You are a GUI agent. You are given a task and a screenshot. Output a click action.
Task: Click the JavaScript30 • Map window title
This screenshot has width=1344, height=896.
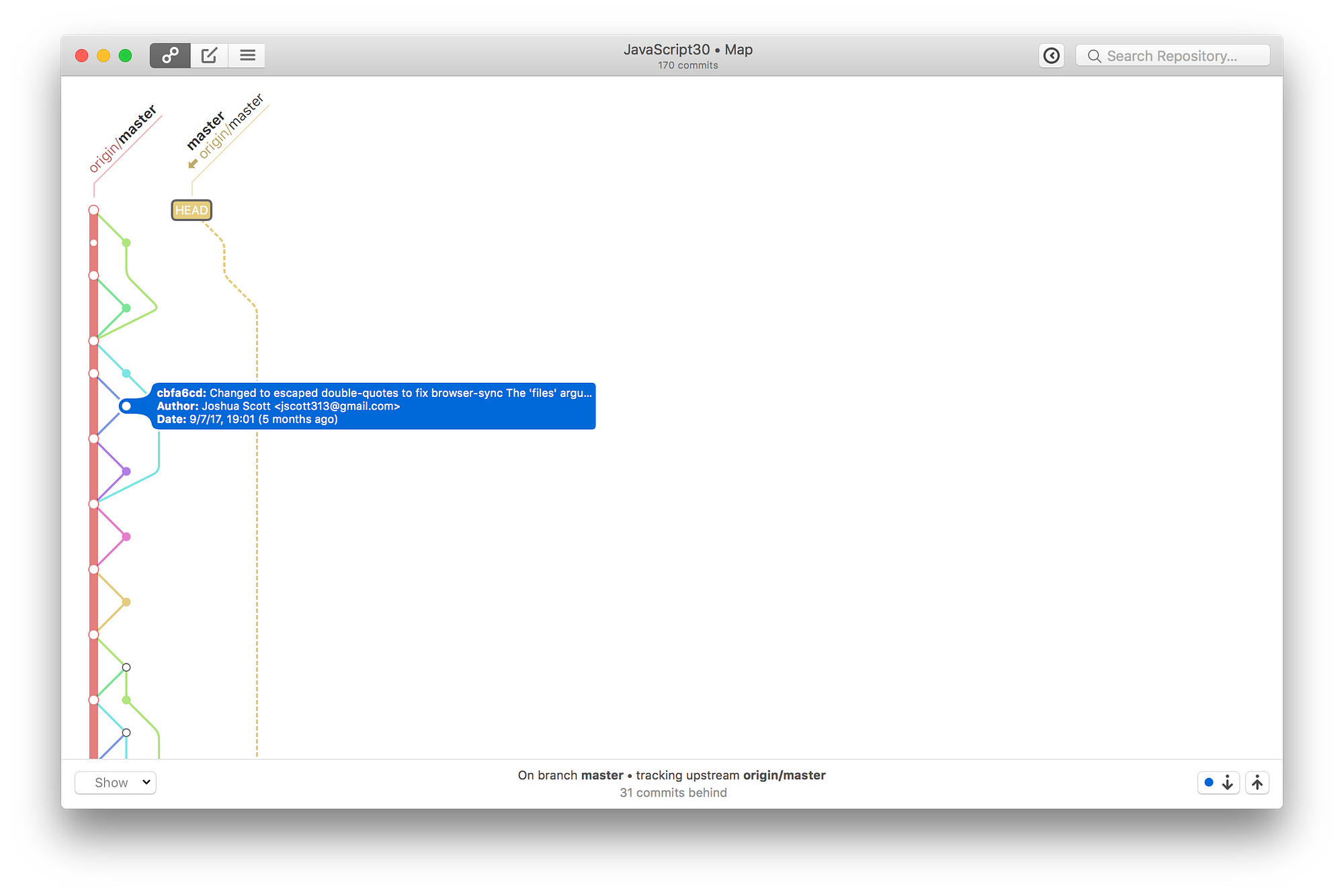click(688, 50)
